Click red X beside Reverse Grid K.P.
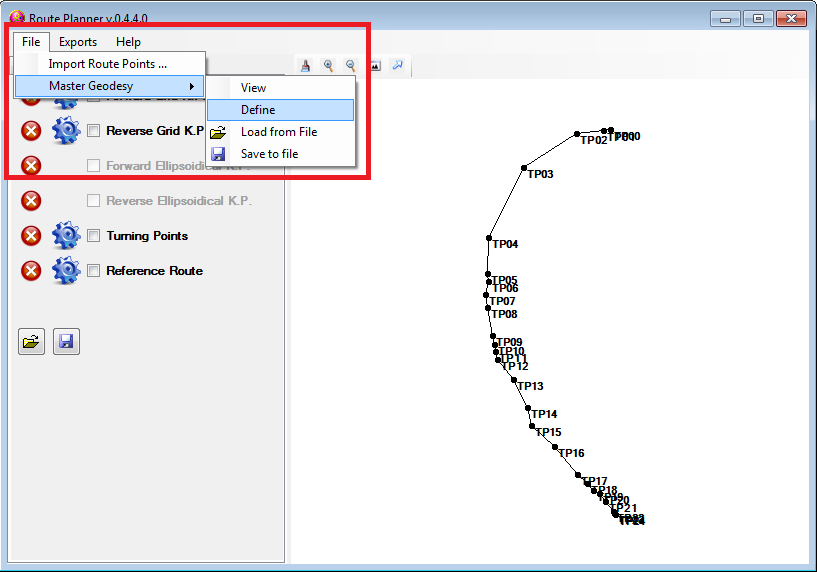 coord(31,131)
